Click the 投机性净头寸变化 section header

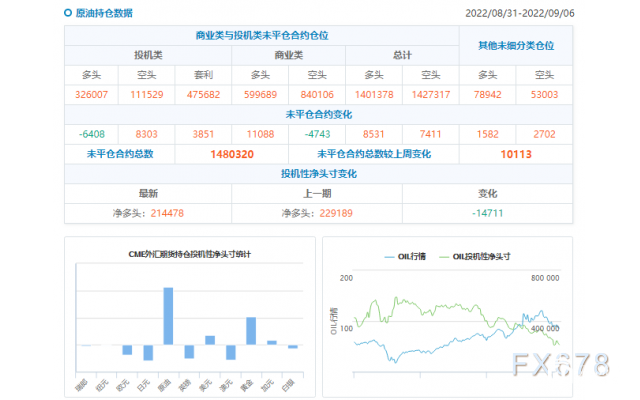pyautogui.click(x=319, y=174)
